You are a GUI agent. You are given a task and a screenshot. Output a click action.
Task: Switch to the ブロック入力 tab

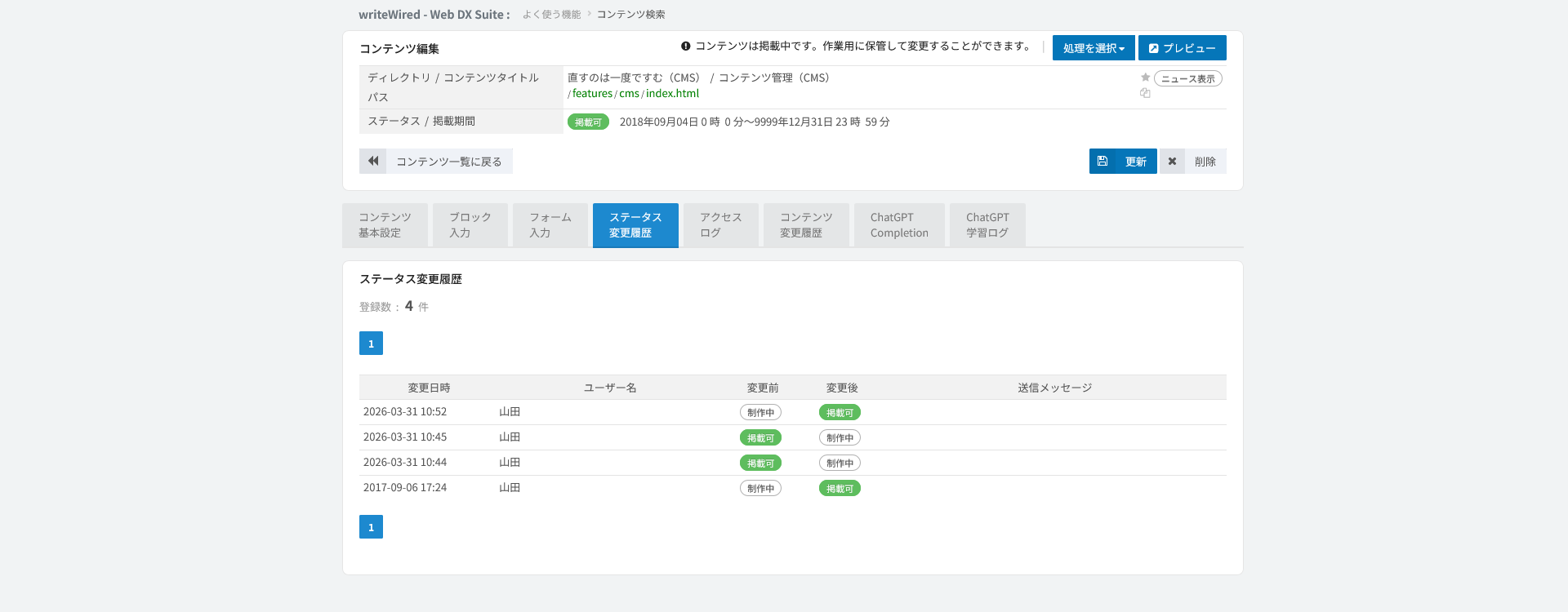pos(470,224)
